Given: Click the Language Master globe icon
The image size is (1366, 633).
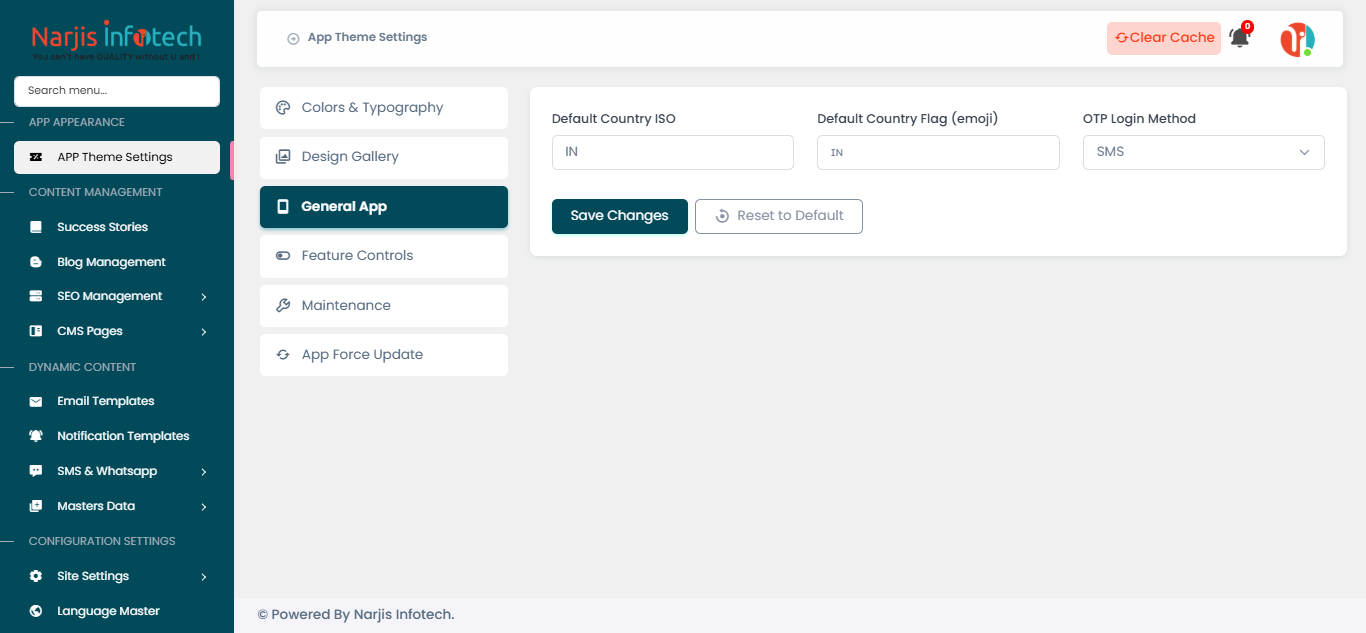Looking at the screenshot, I should coord(36,611).
